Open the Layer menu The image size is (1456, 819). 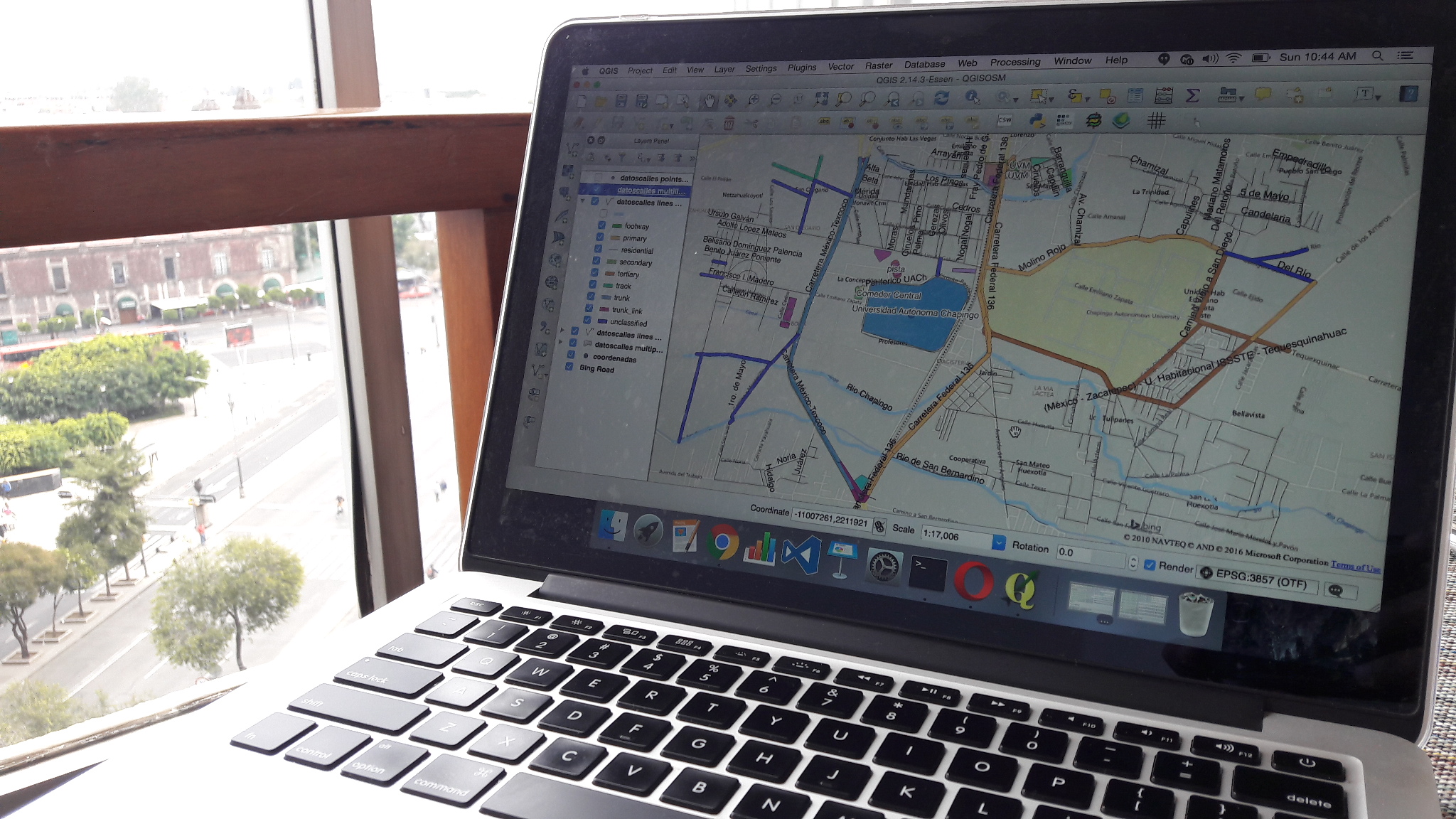(x=724, y=69)
